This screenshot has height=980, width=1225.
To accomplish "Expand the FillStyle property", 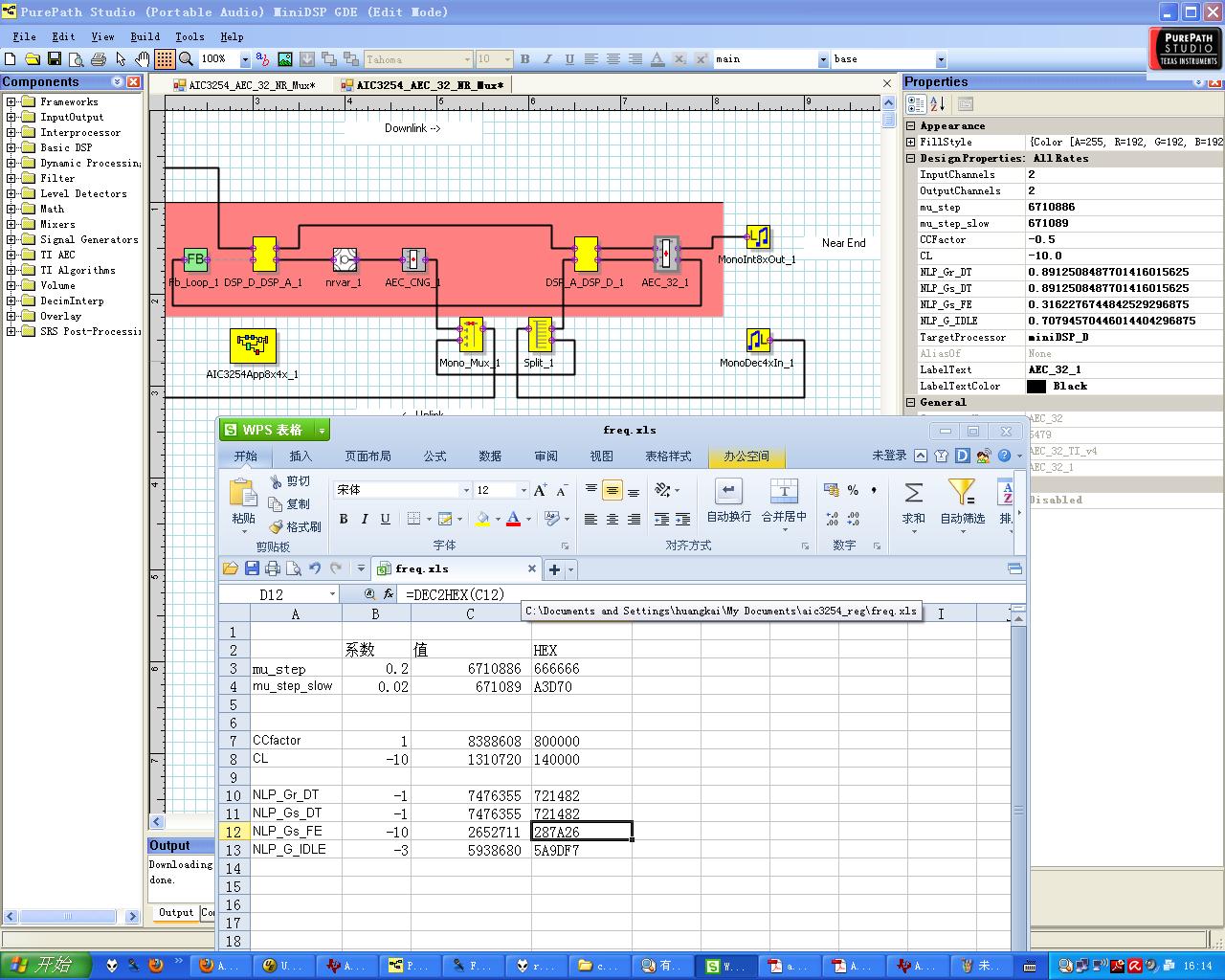I will [x=911, y=142].
